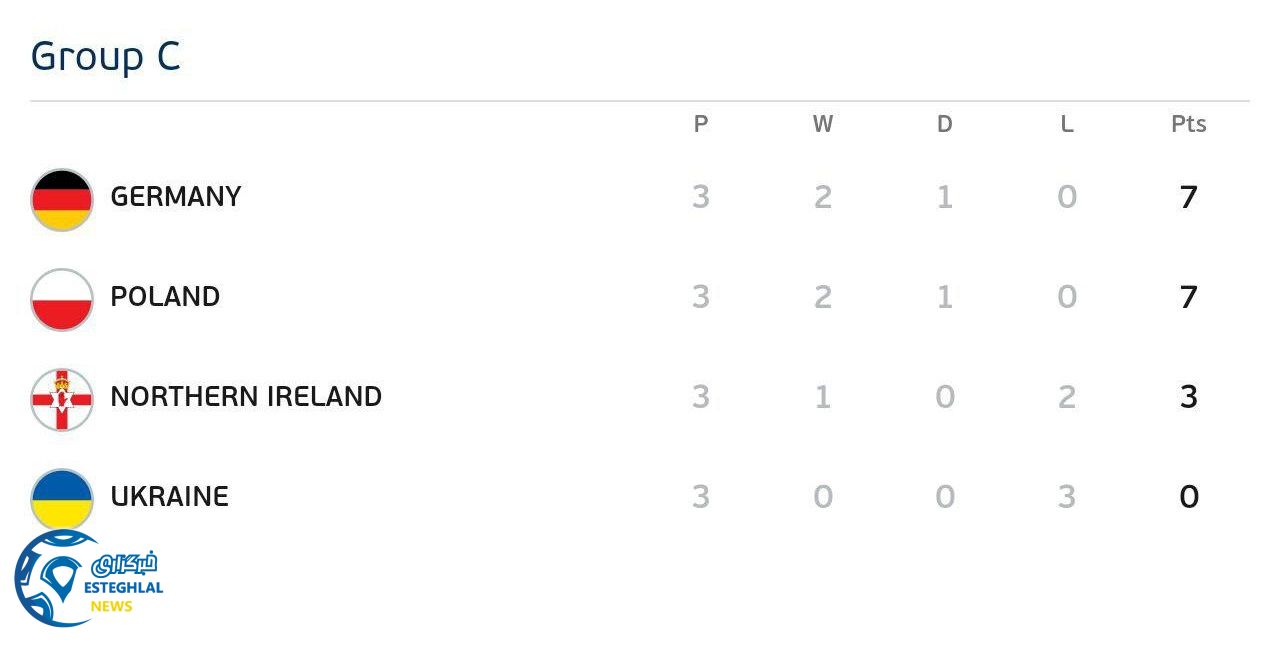Screen dimensions: 1280x652
Task: Click the Germany flag icon
Action: (x=62, y=199)
